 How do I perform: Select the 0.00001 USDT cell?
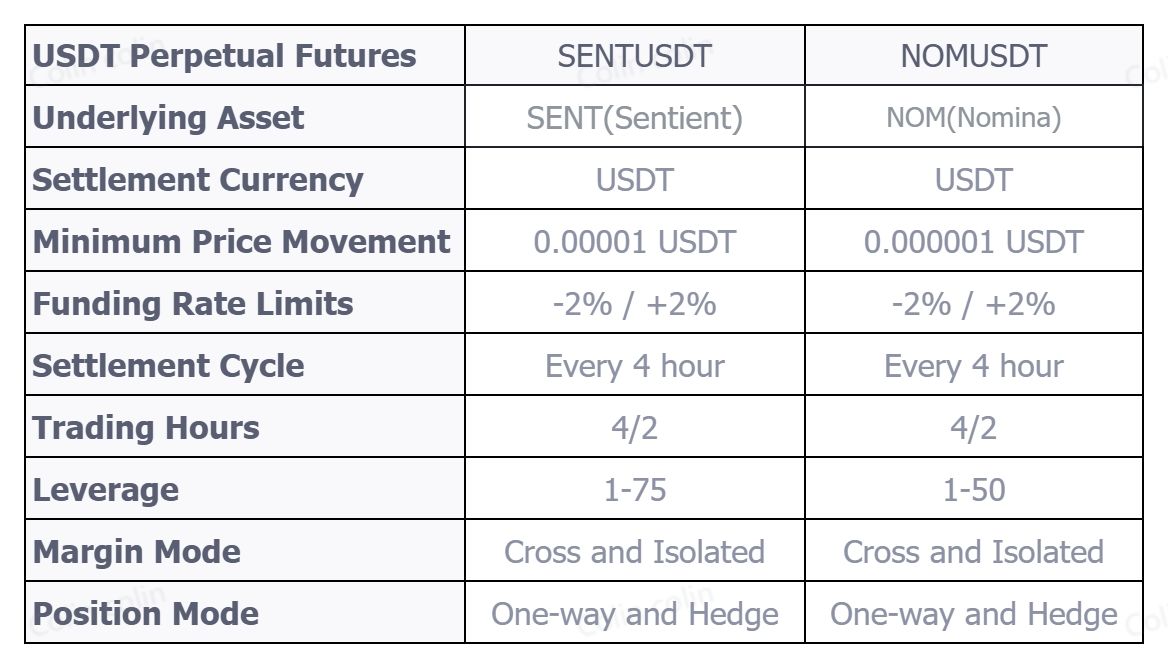634,242
